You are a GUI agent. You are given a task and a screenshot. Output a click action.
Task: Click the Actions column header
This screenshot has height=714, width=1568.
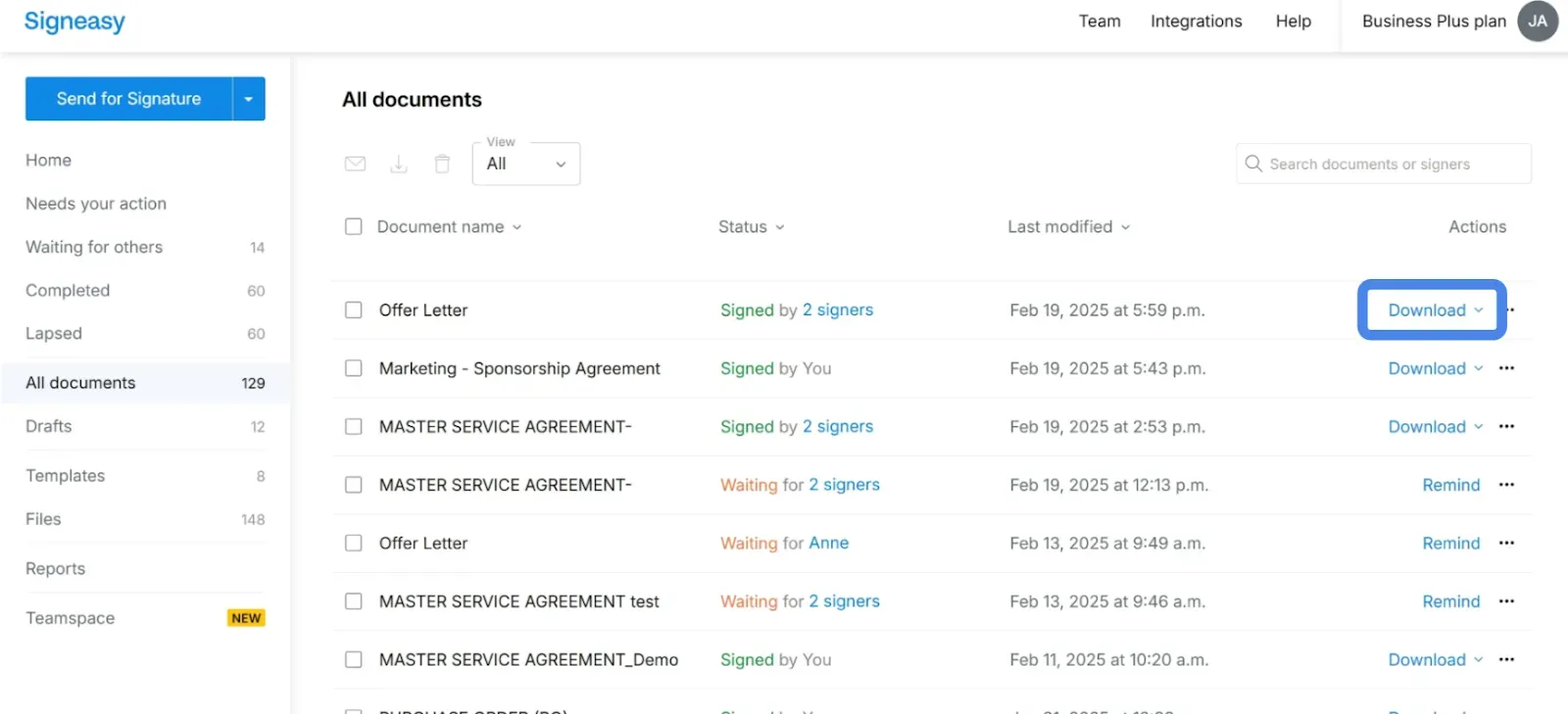[1477, 226]
